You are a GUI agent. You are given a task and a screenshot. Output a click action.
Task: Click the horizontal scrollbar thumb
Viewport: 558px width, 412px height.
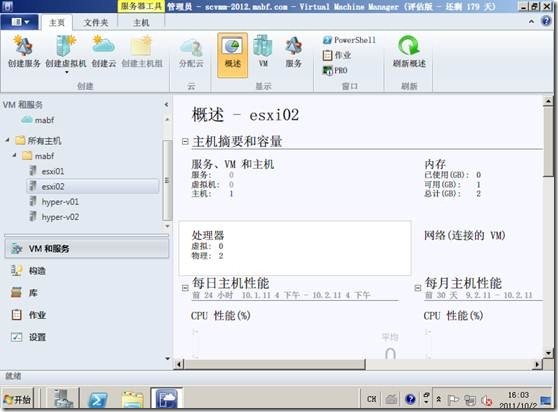pyautogui.click(x=274, y=364)
